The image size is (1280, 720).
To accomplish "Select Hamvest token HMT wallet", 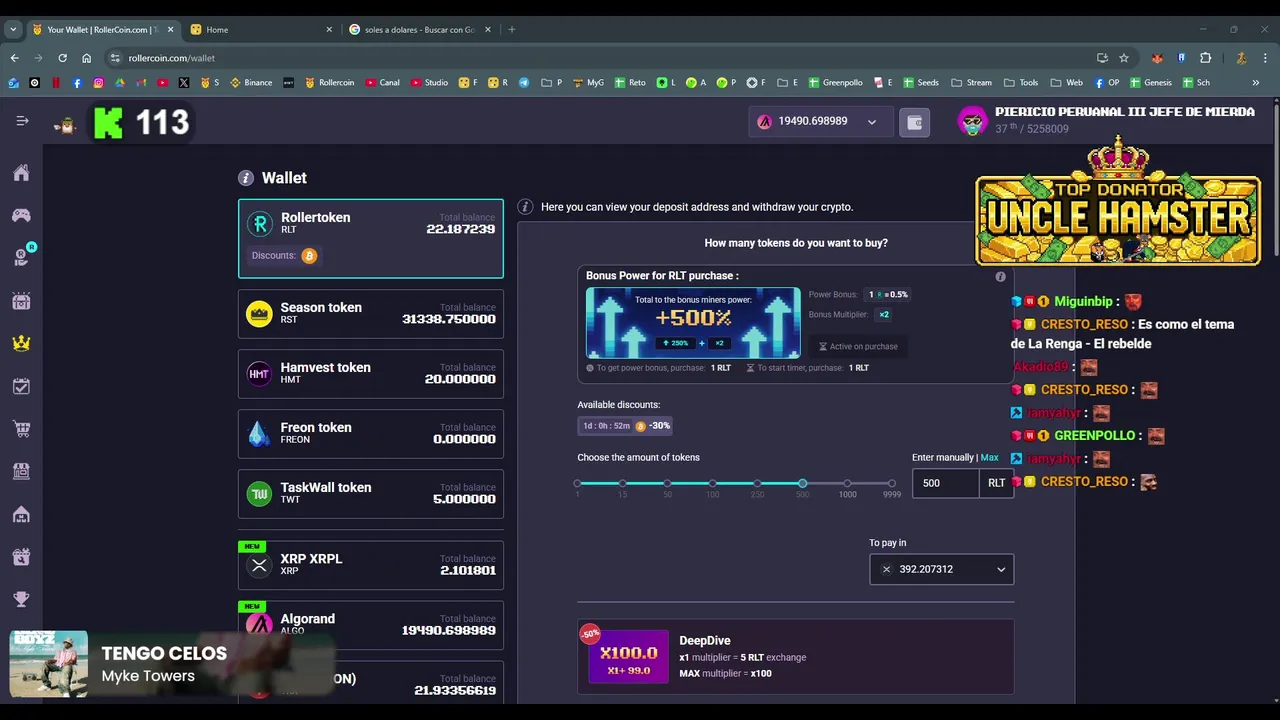I will pos(371,374).
